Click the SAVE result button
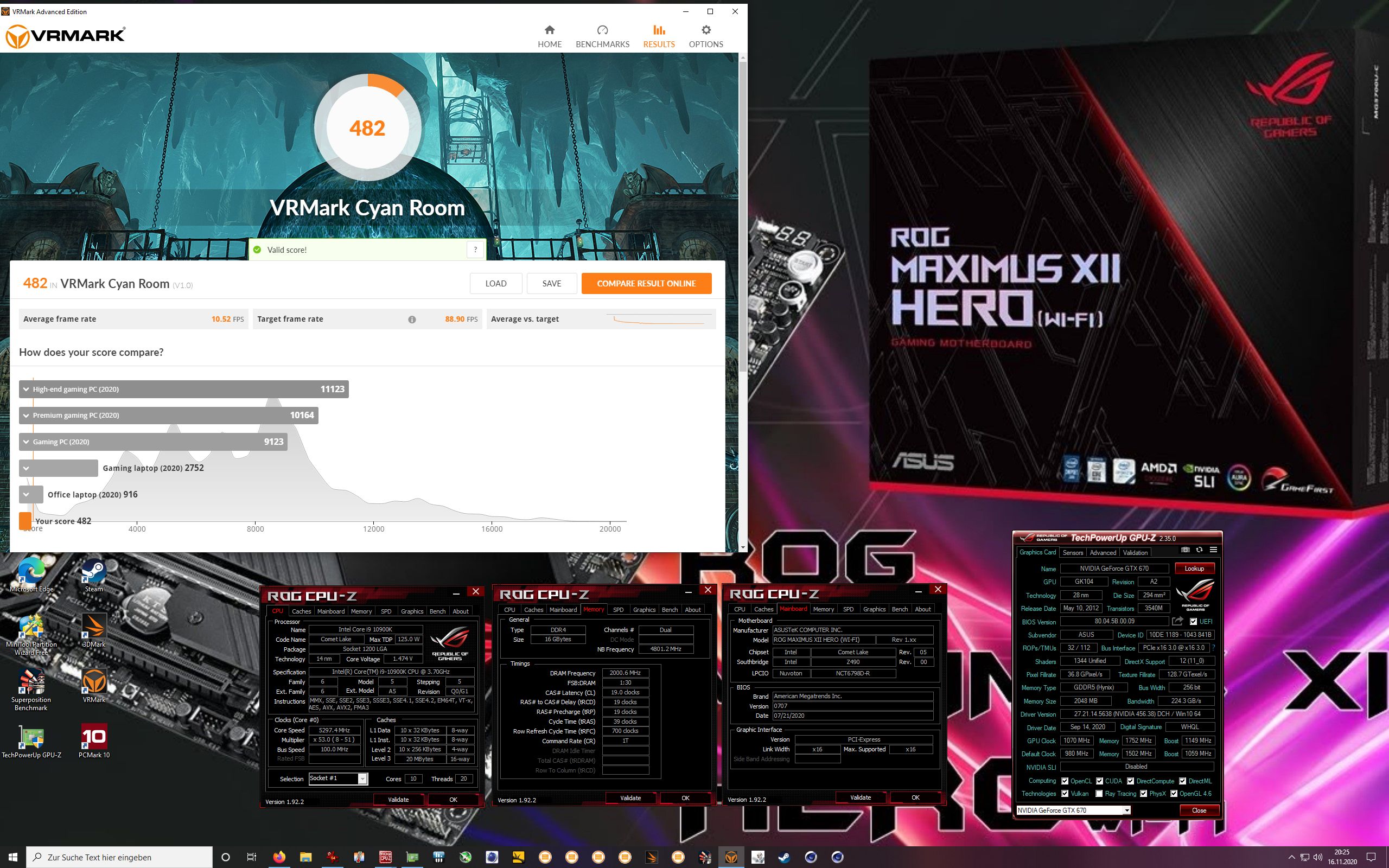Screen dimensions: 1389x868 point(552,284)
